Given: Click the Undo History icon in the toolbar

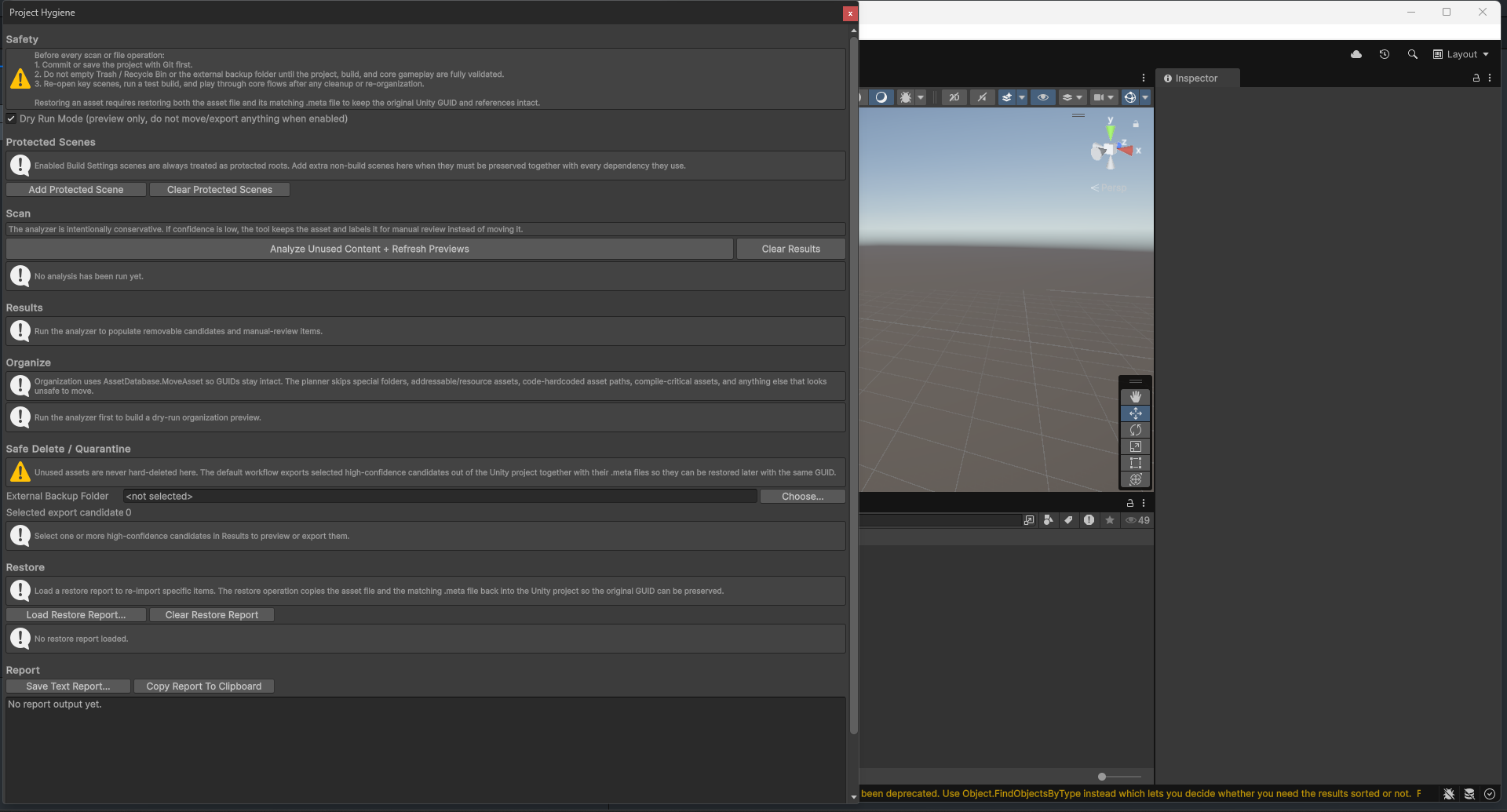Looking at the screenshot, I should coord(1384,54).
